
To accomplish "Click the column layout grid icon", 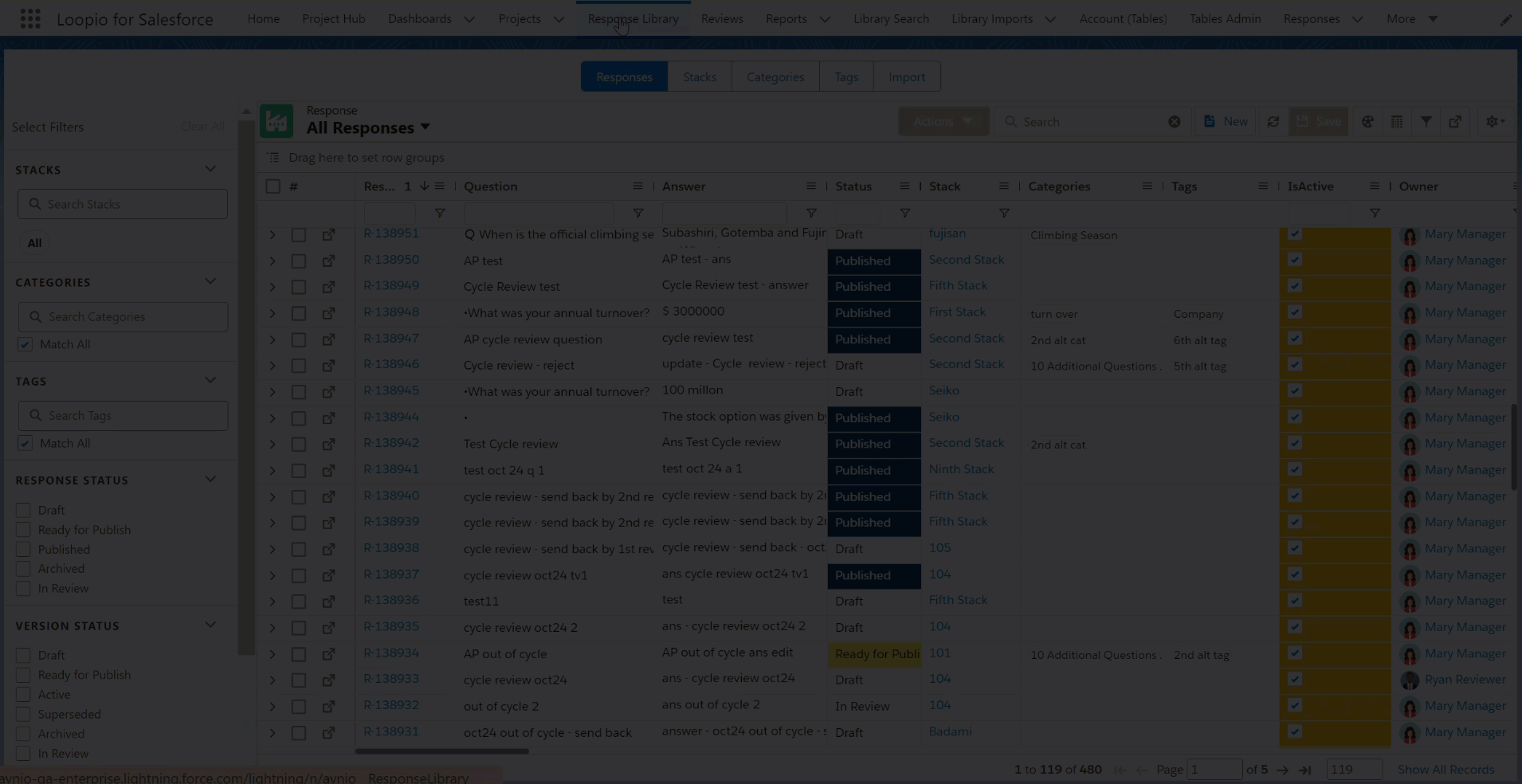I will [1397, 122].
